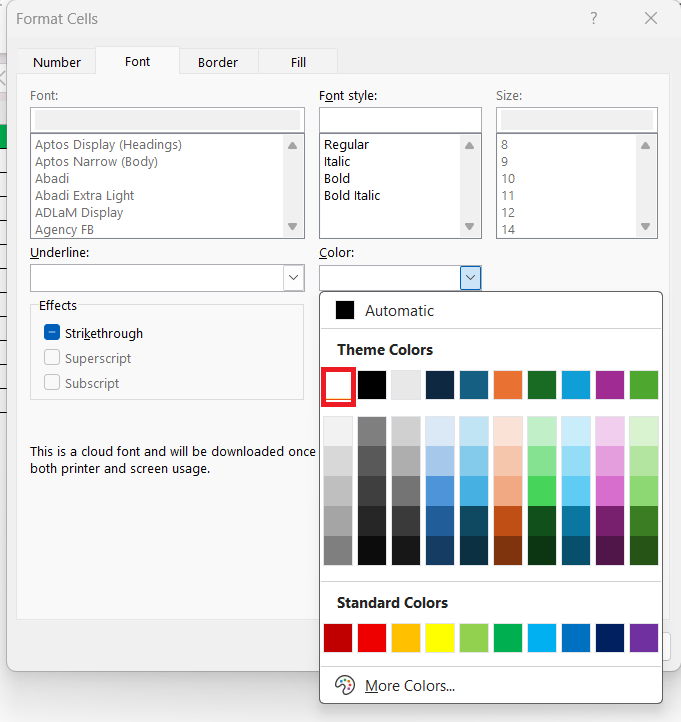Pick standard yellow color swatch
Viewport: 681px width, 722px height.
tap(440, 638)
